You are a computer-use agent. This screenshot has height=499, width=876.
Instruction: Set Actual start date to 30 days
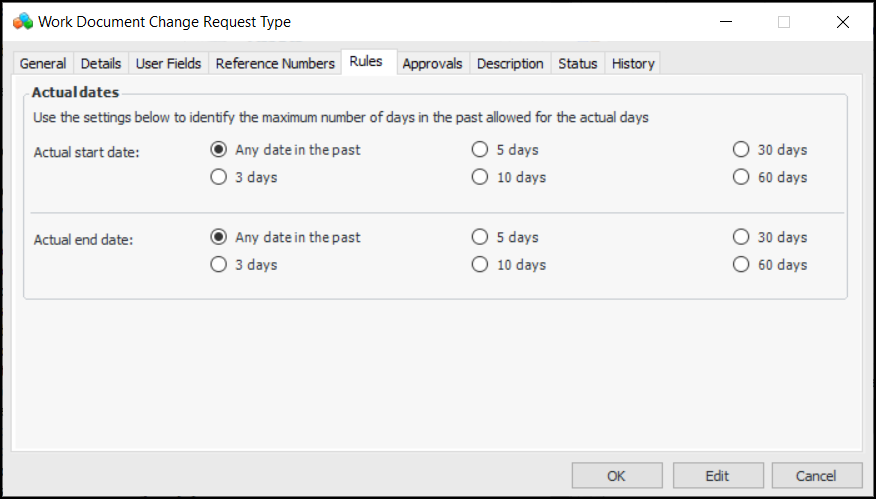tap(741, 150)
